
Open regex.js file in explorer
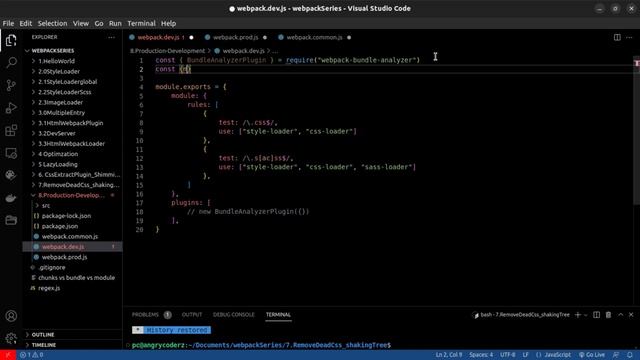(49, 288)
